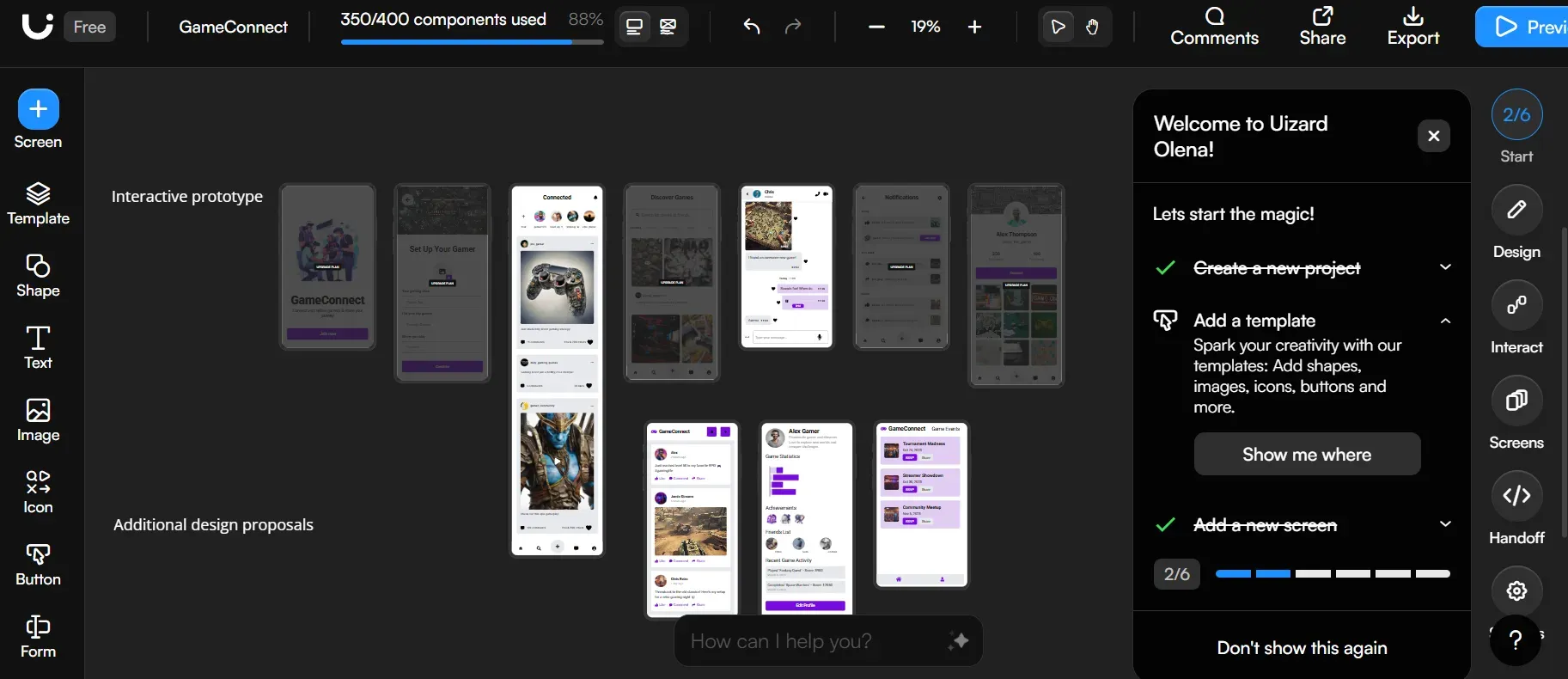Click the undo arrow in toolbar

752,27
